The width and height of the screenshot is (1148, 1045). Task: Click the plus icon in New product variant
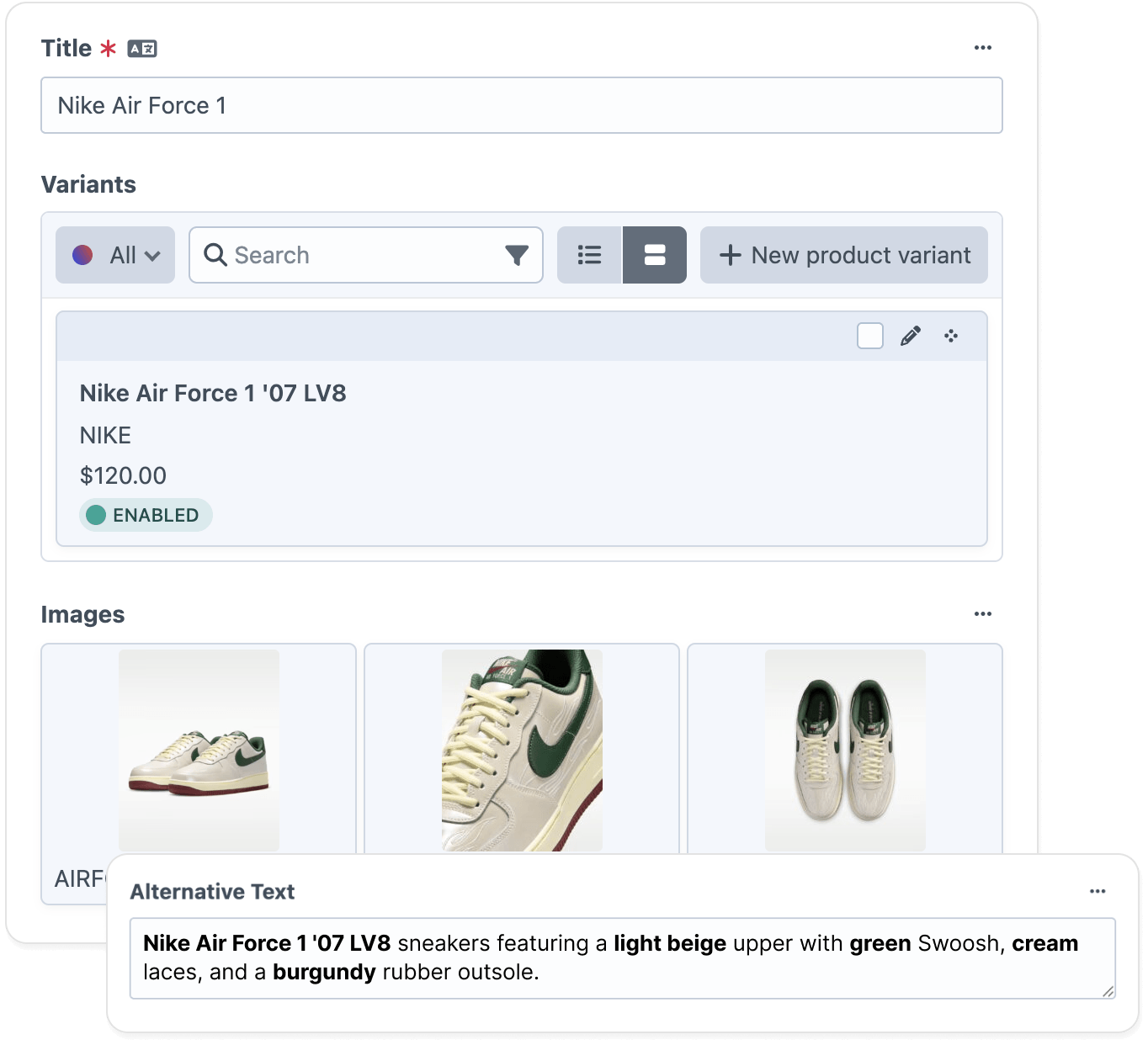731,255
